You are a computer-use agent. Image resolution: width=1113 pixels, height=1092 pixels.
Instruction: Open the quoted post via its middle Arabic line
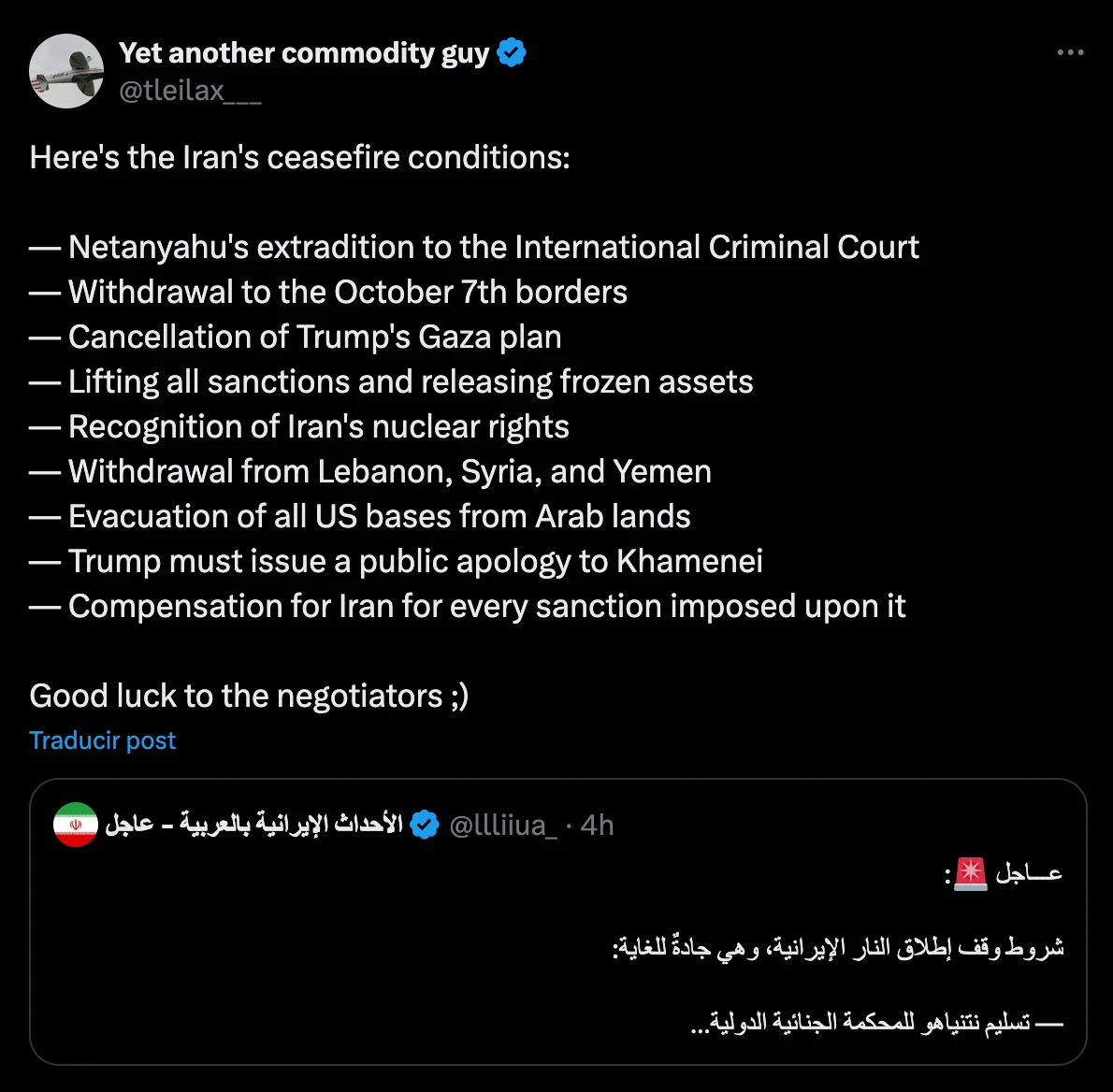[x=838, y=948]
